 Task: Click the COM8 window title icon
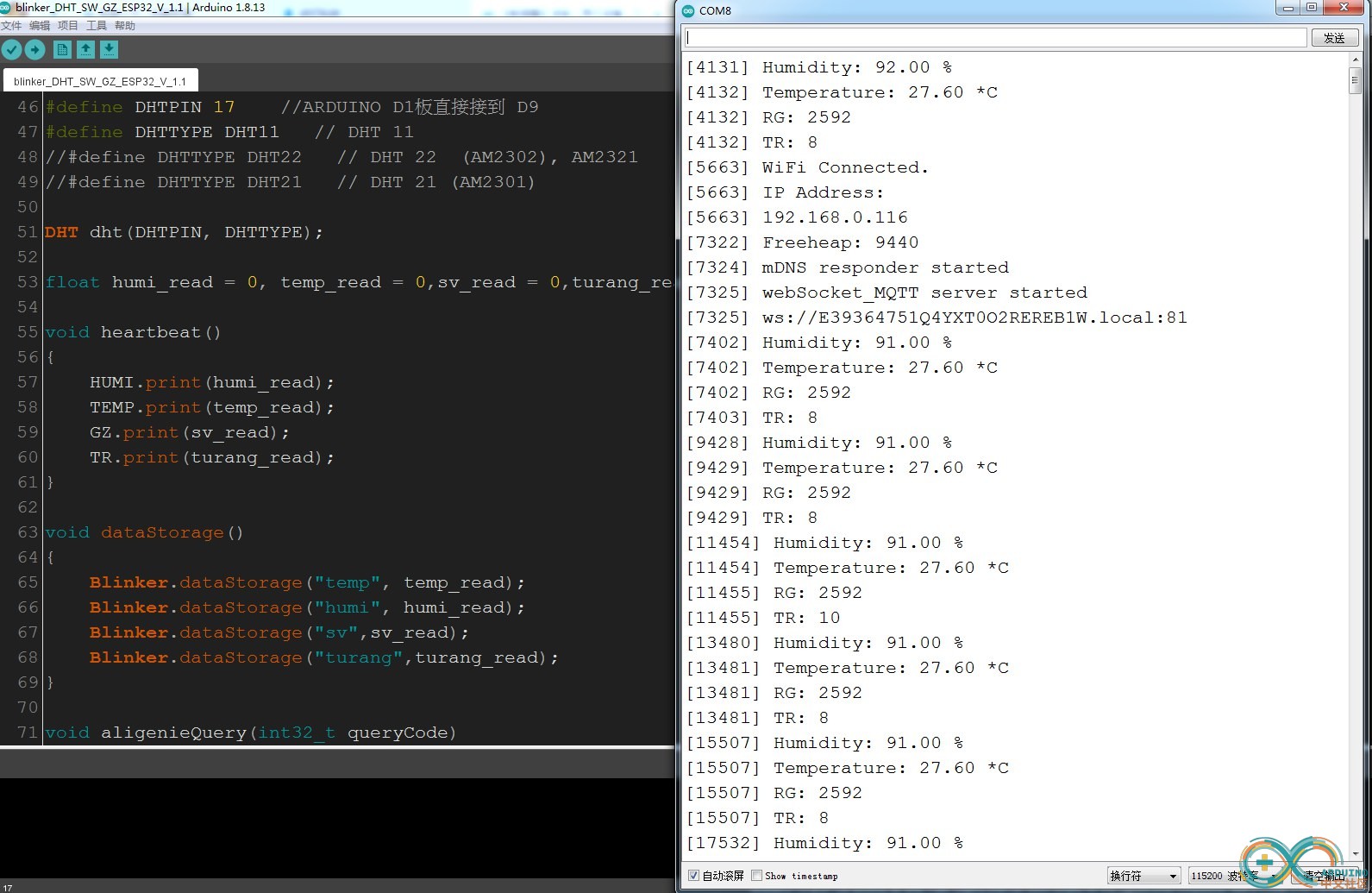tap(687, 10)
